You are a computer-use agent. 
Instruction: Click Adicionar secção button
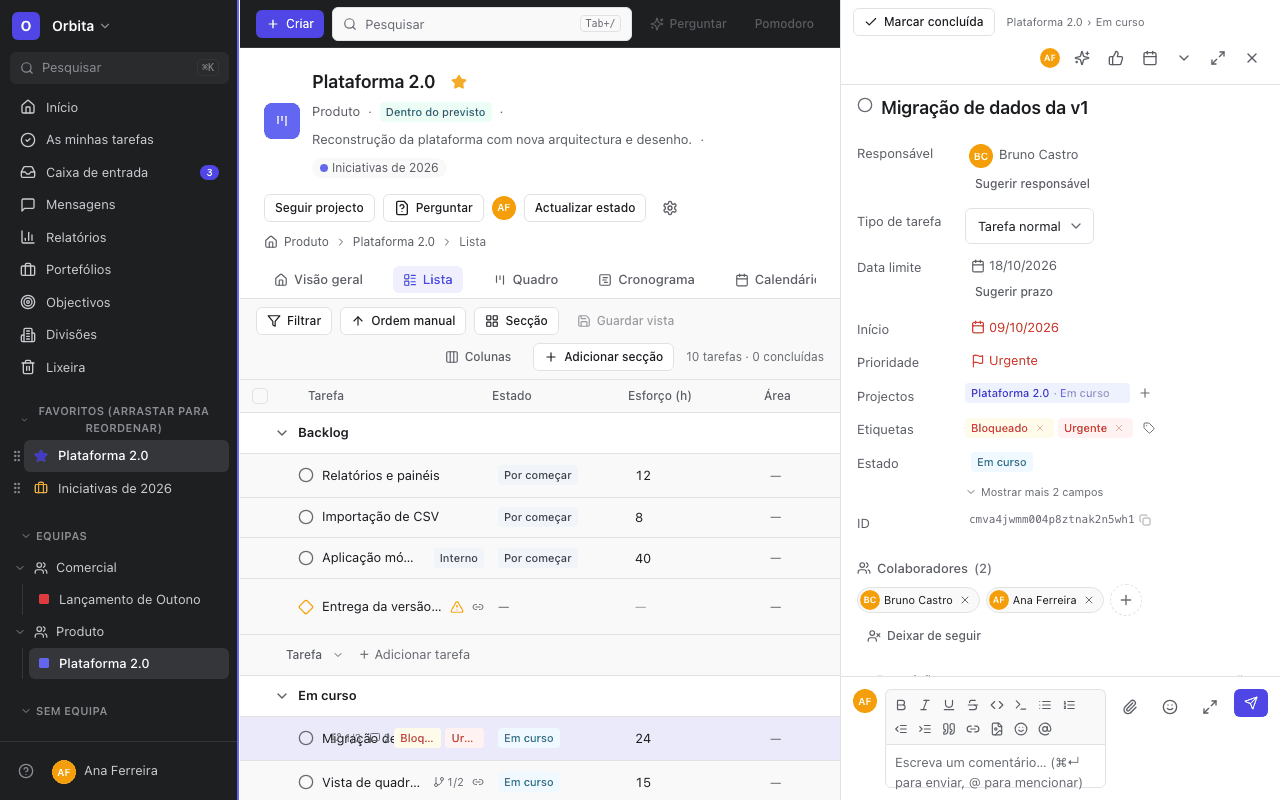point(603,357)
